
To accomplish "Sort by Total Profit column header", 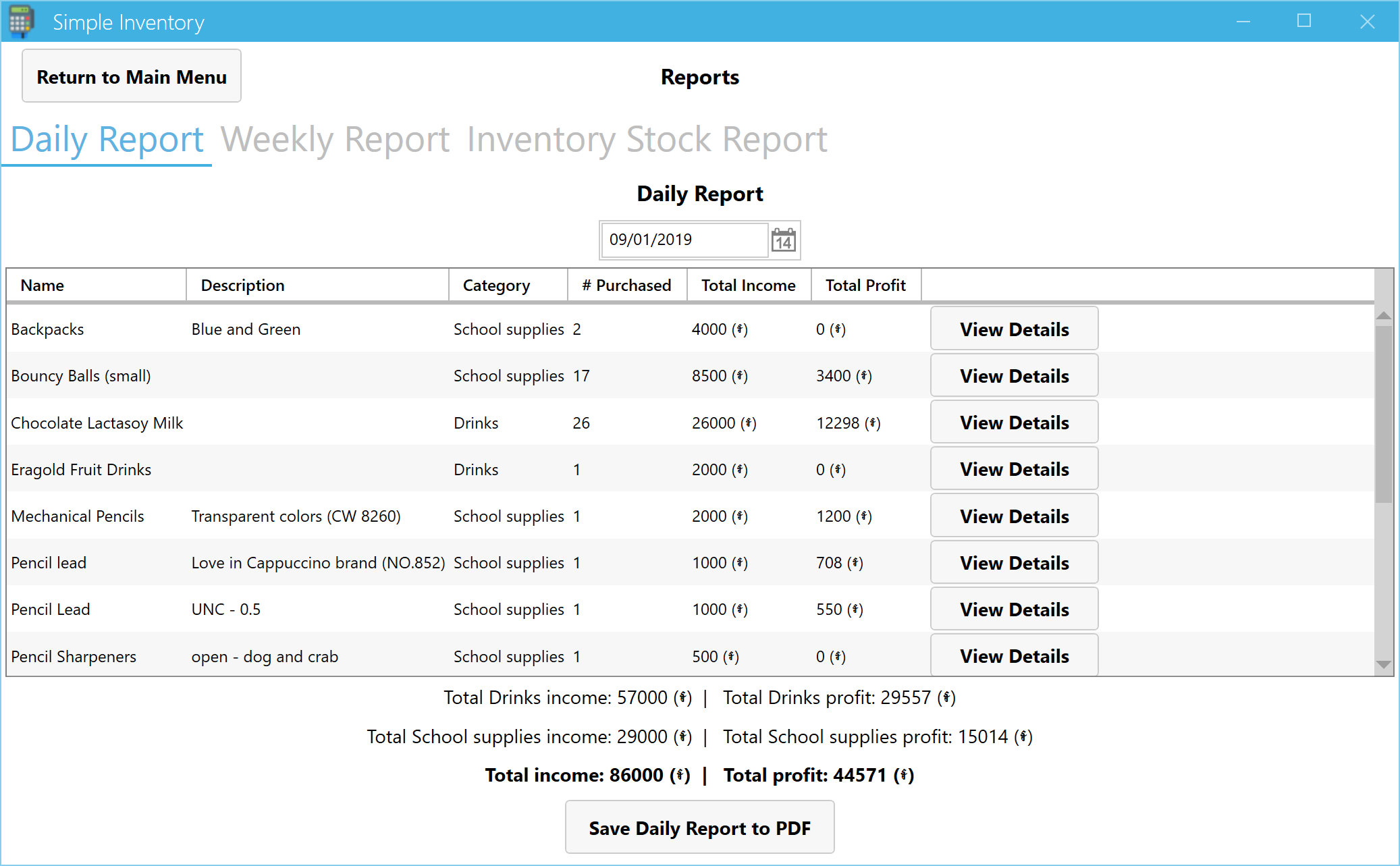I will click(x=865, y=286).
